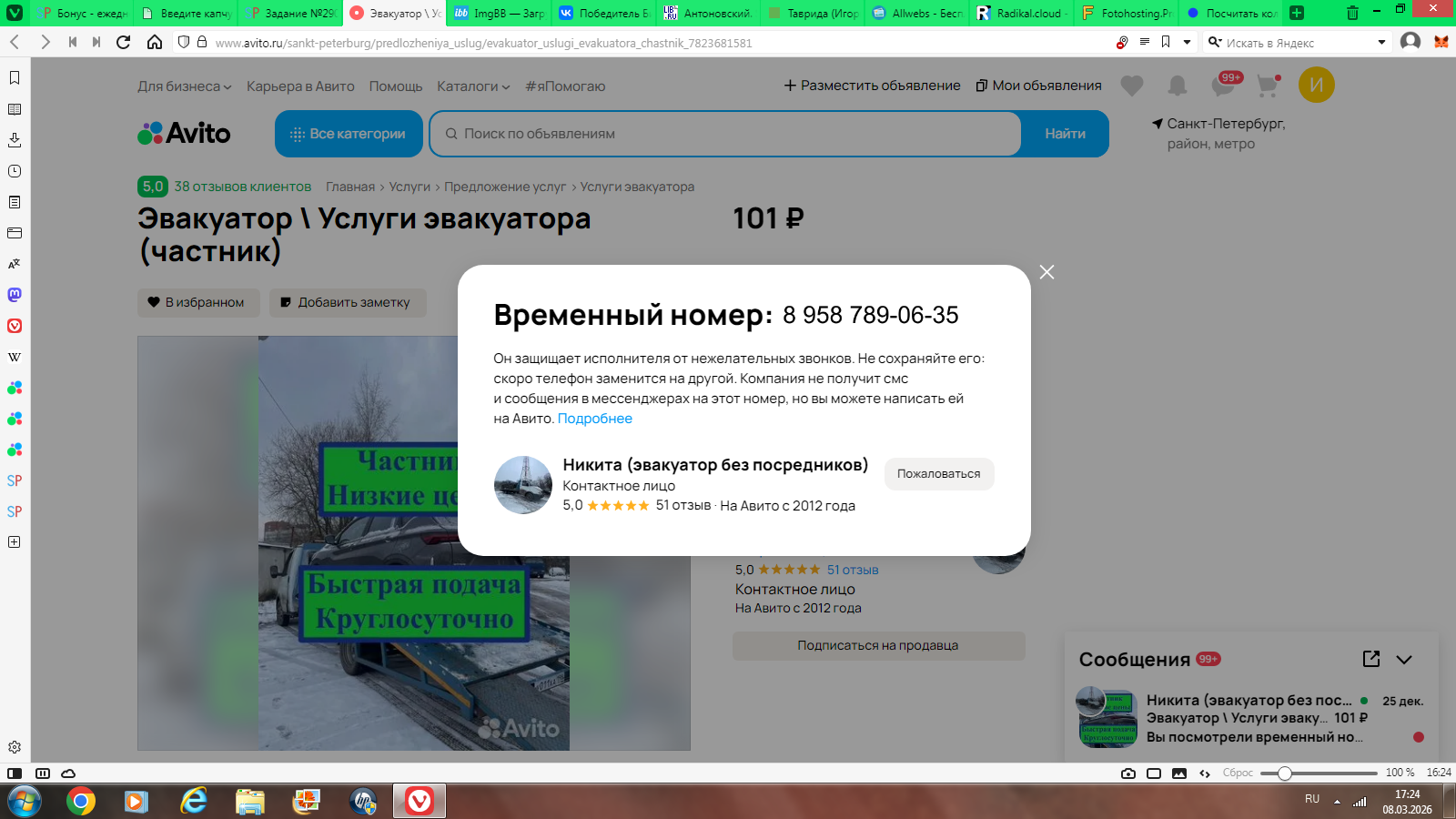Switch to the Бонус - ежедн tab
The width and height of the screenshot is (1456, 819).
click(x=84, y=14)
